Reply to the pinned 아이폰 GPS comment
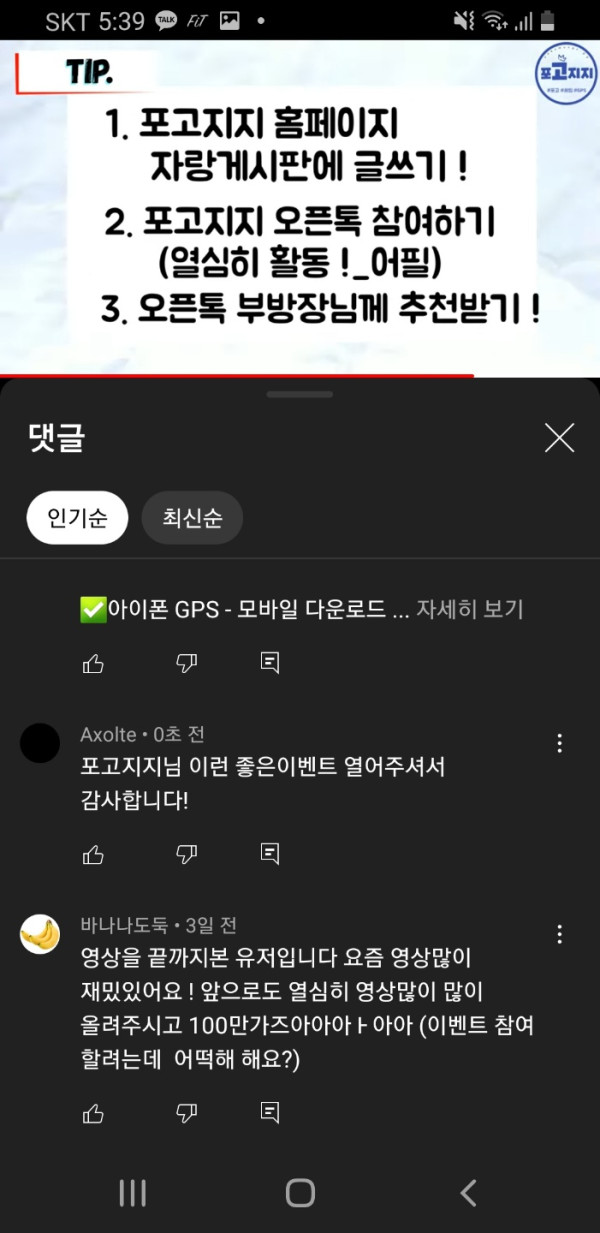The image size is (600, 1233). (x=269, y=663)
